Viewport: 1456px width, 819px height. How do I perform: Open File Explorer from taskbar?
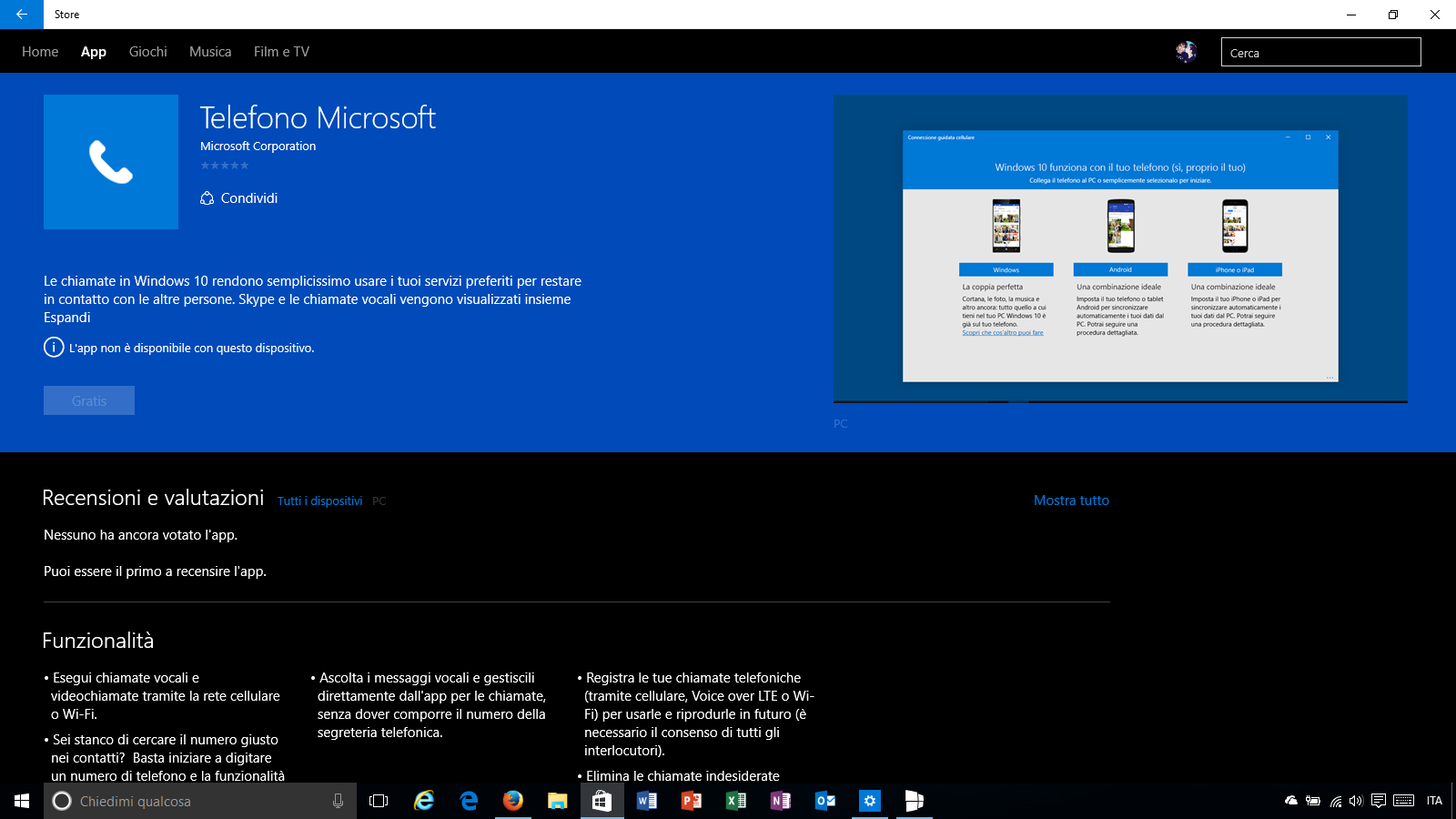point(558,801)
